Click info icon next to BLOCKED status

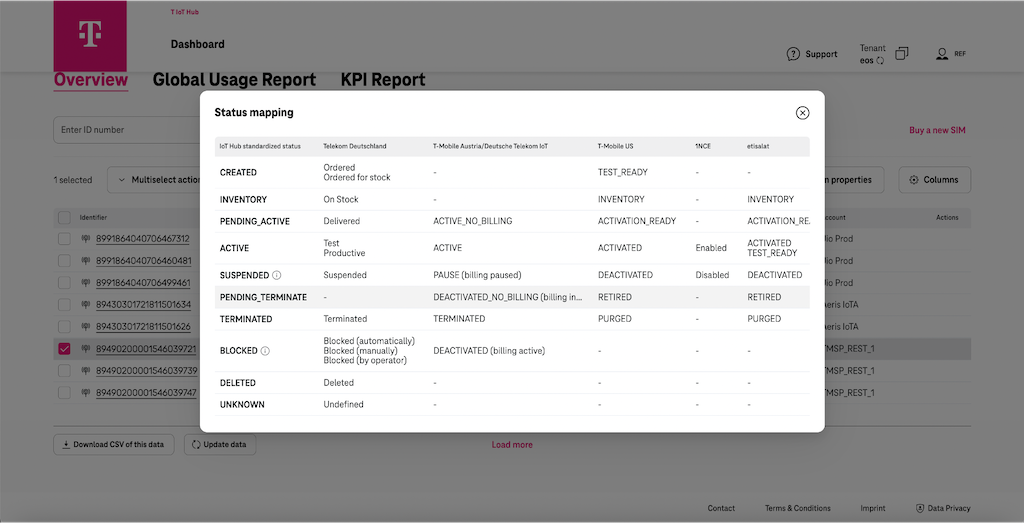265,351
